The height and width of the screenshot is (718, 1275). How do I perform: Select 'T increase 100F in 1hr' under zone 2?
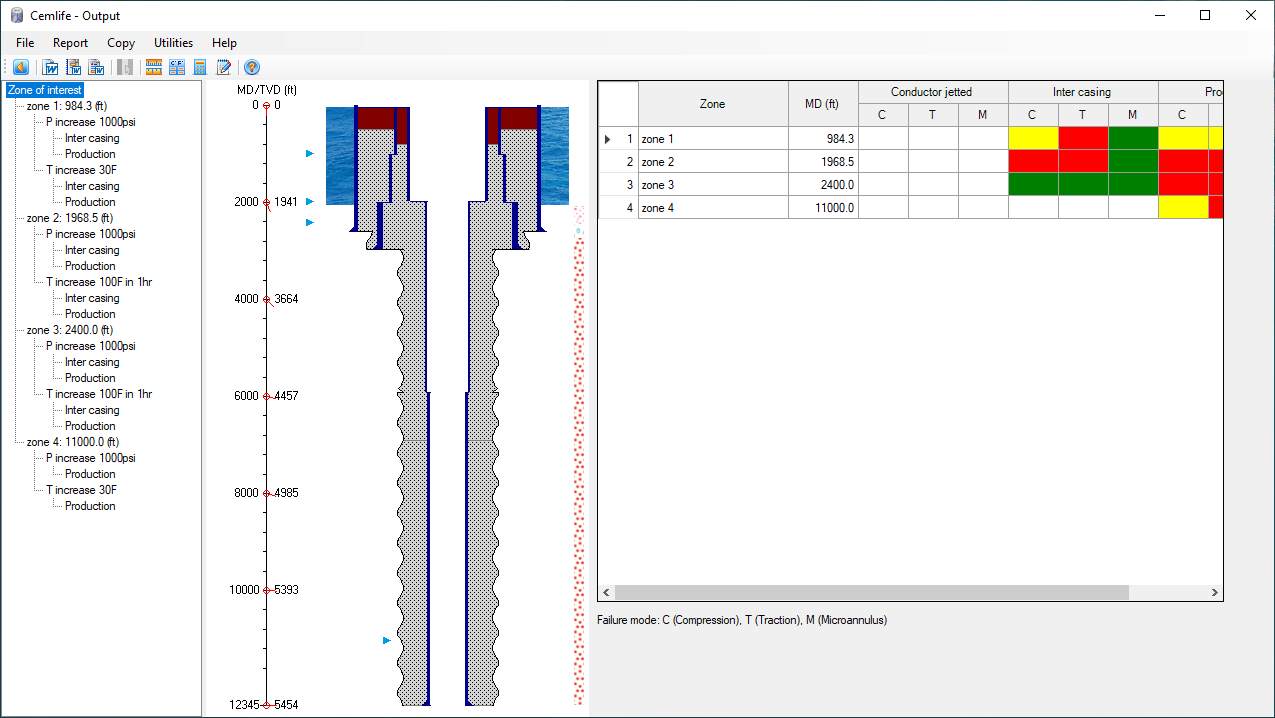tap(99, 282)
